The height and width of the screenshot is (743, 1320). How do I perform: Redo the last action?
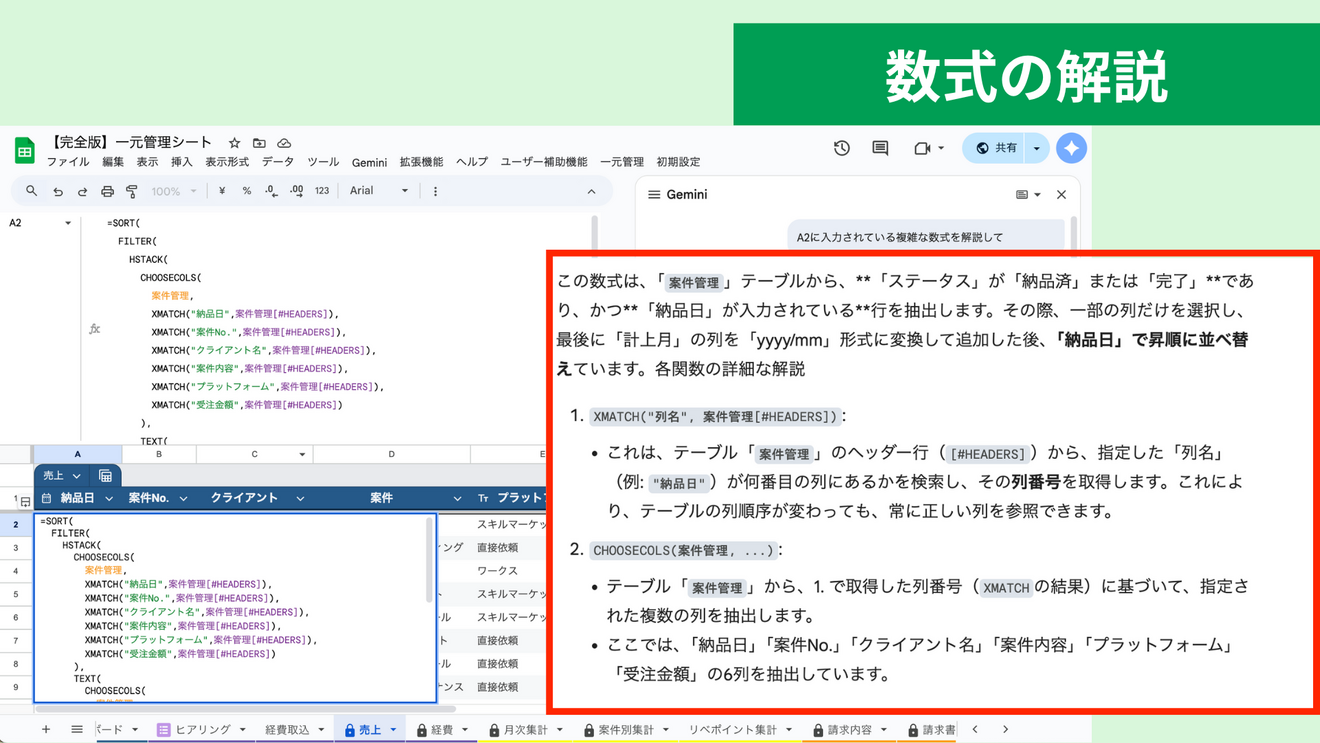coord(83,191)
